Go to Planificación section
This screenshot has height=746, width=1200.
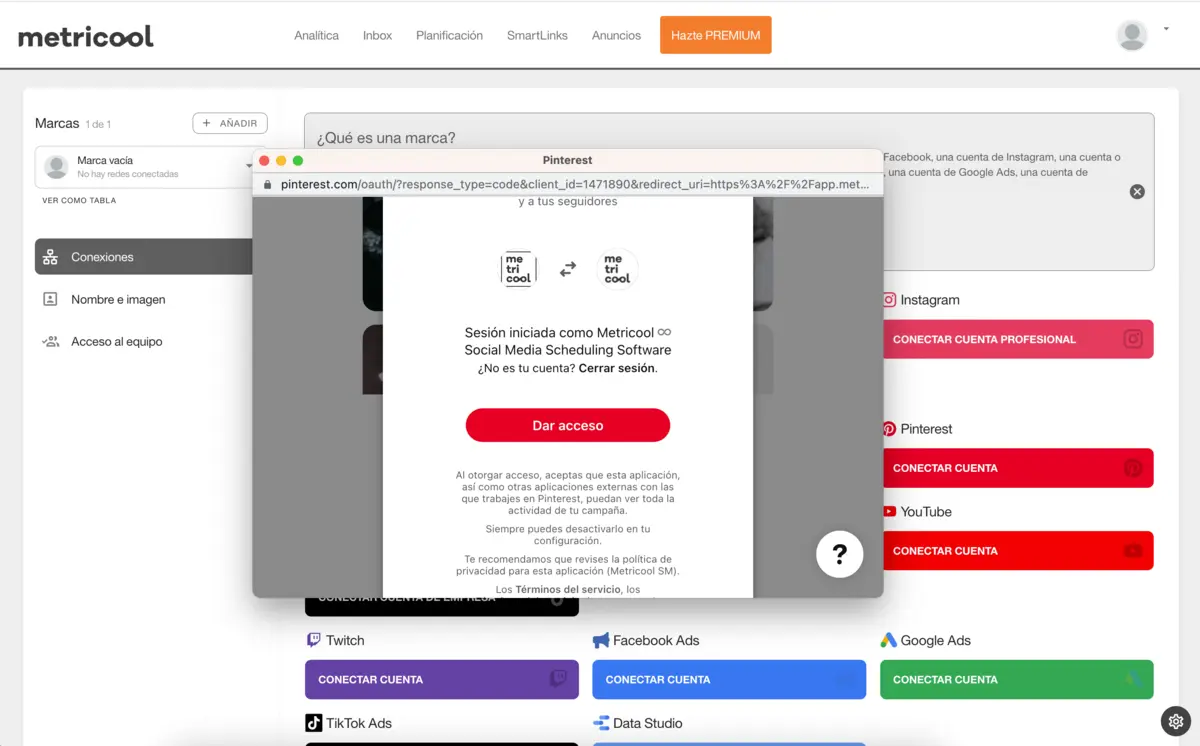[x=449, y=35]
